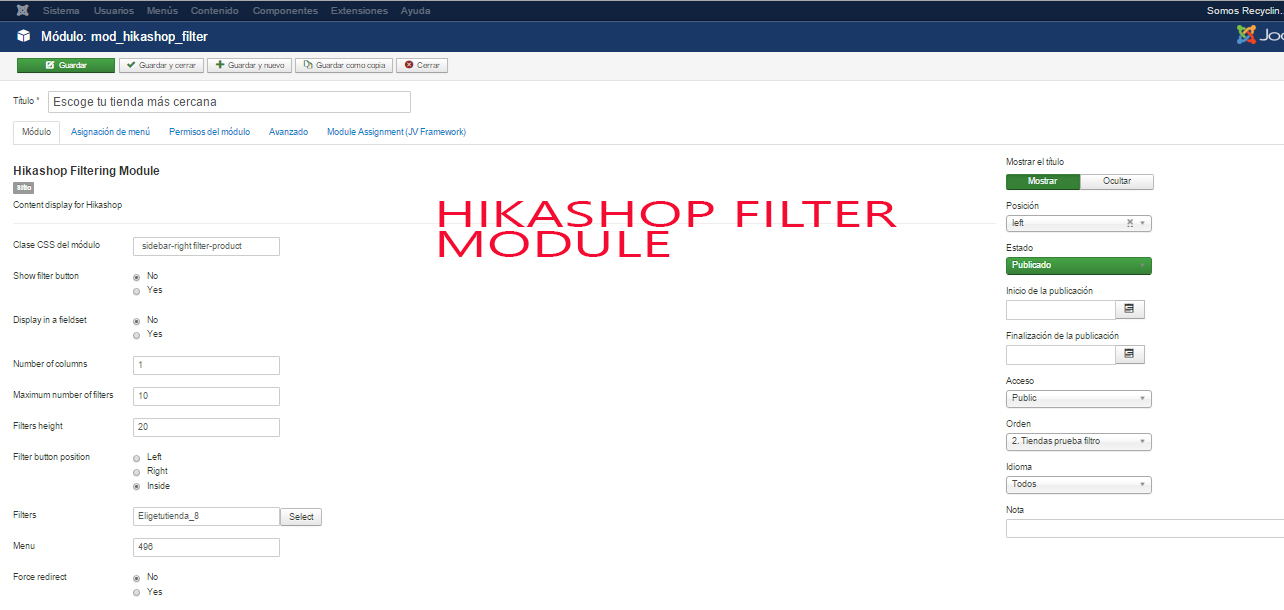Screen dimensions: 1284x610
Task: Select Yes for Force redirect
Action: (x=137, y=592)
